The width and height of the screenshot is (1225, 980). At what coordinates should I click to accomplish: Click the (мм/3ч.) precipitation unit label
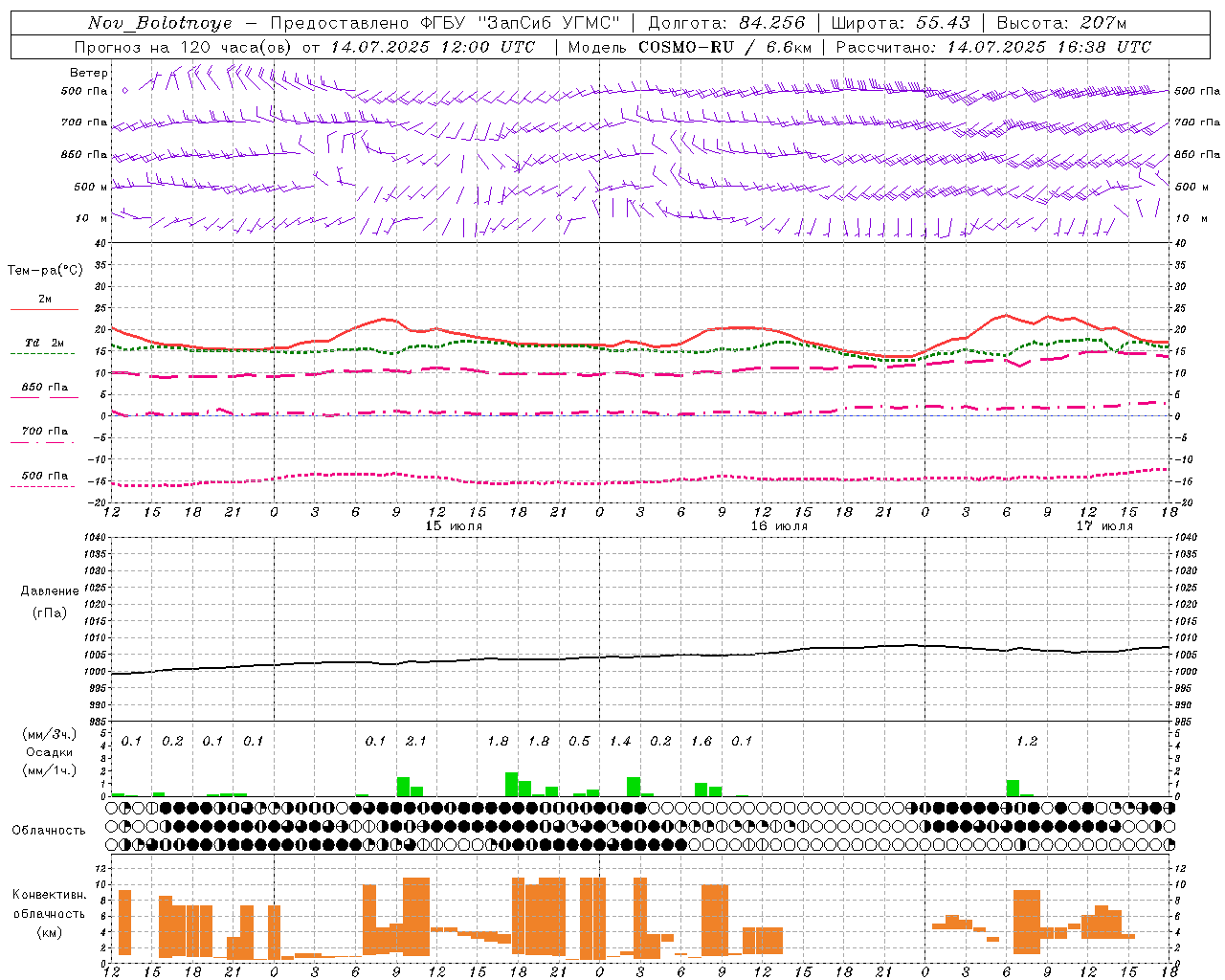point(50,735)
